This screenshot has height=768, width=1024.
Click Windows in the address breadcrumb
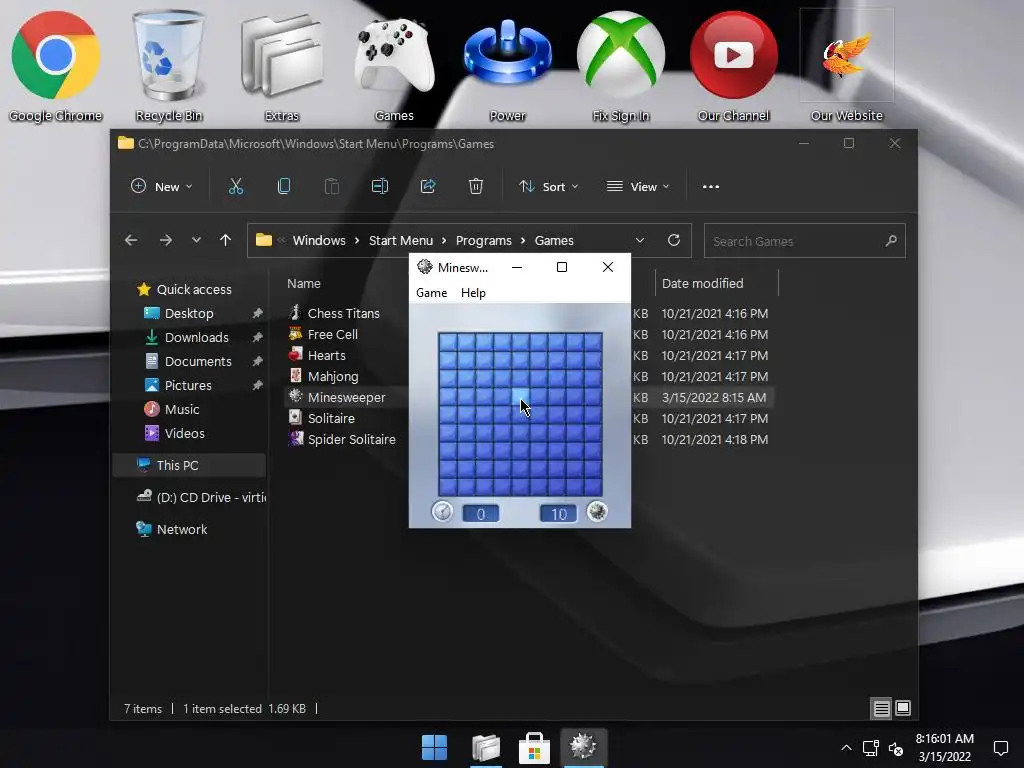coord(319,240)
